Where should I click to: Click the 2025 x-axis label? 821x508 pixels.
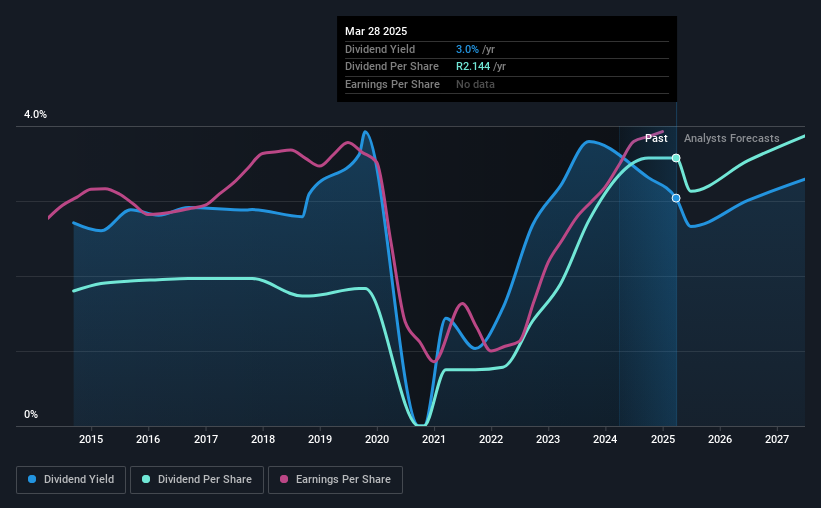[663, 439]
